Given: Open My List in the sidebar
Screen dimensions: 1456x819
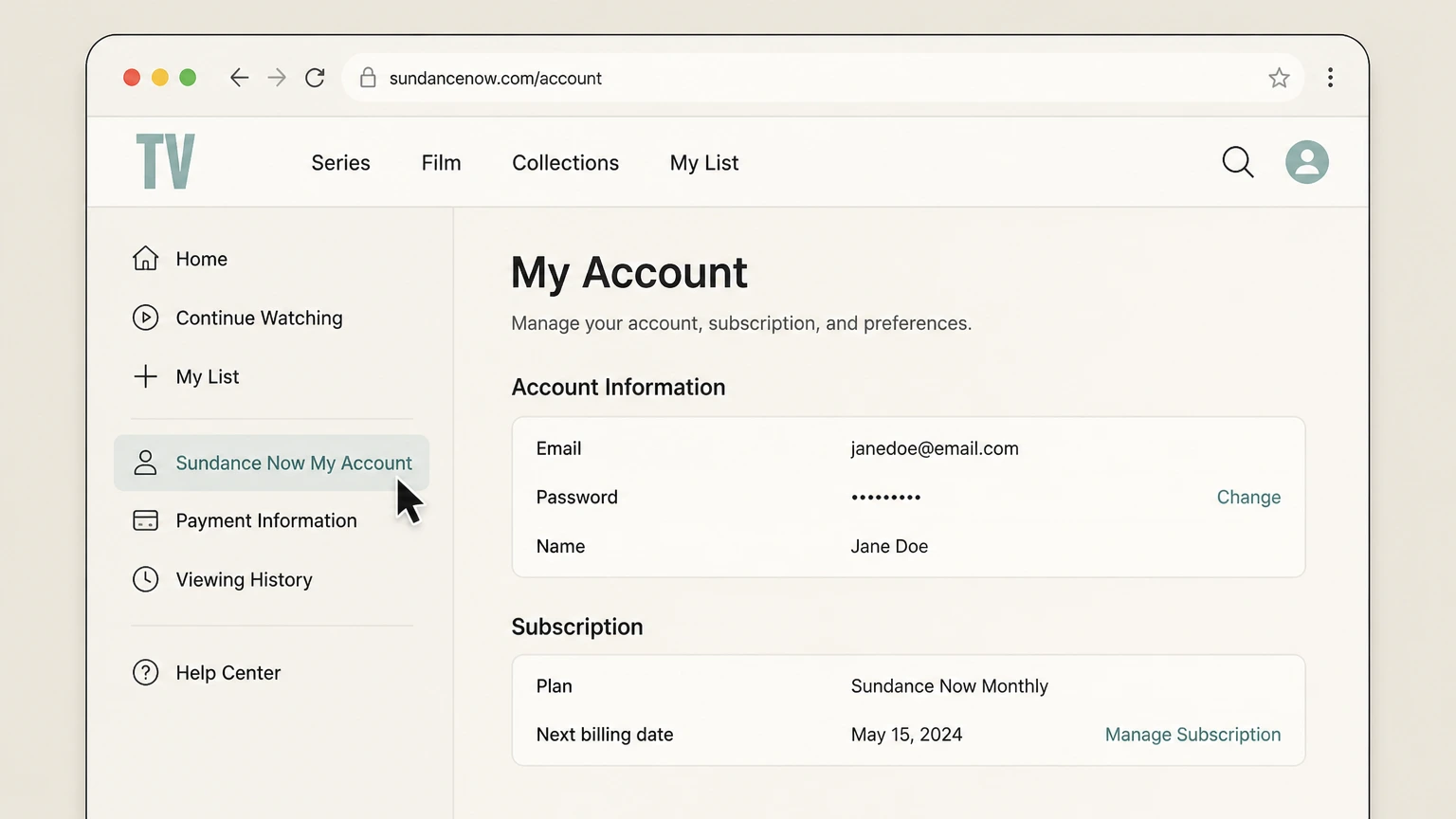Looking at the screenshot, I should coord(208,376).
